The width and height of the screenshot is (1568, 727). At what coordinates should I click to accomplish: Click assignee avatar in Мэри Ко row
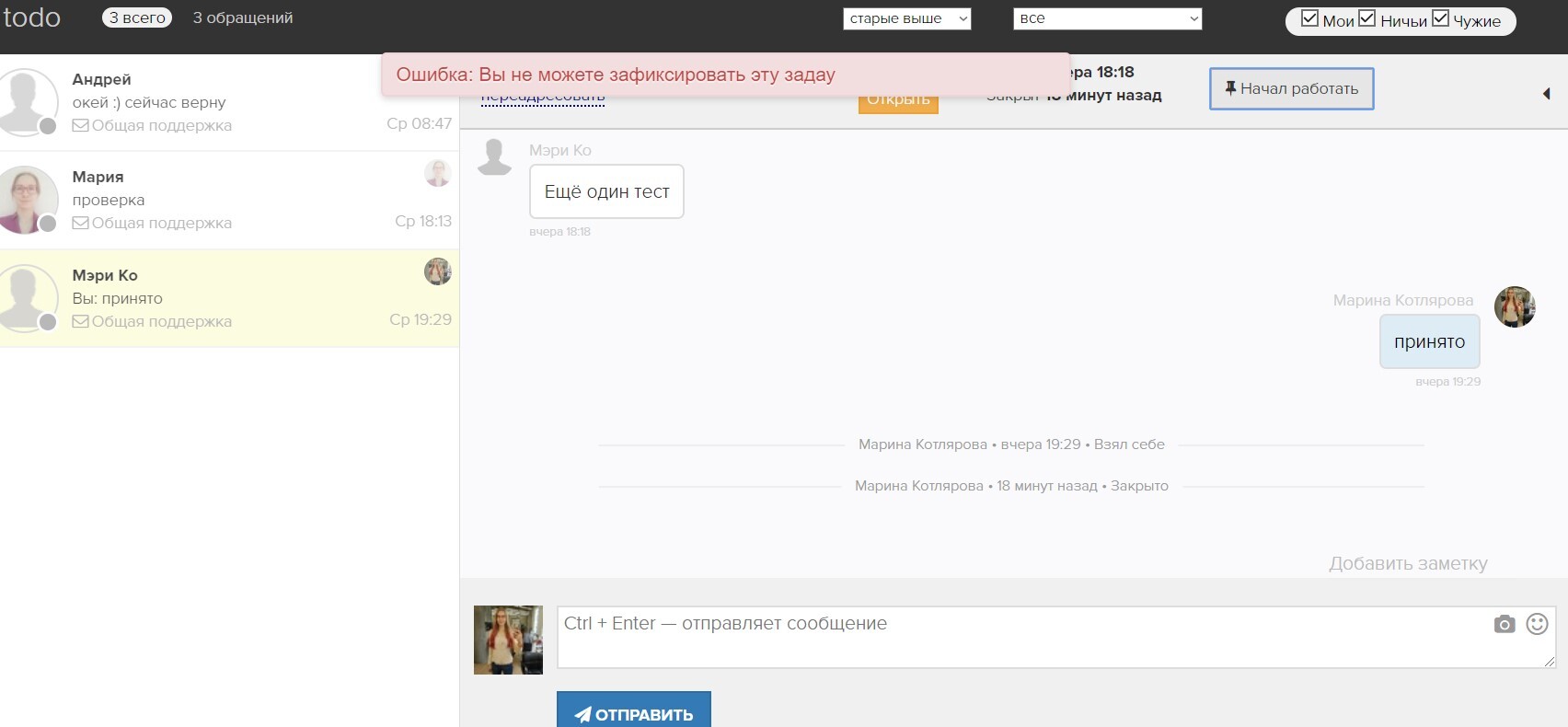click(437, 271)
